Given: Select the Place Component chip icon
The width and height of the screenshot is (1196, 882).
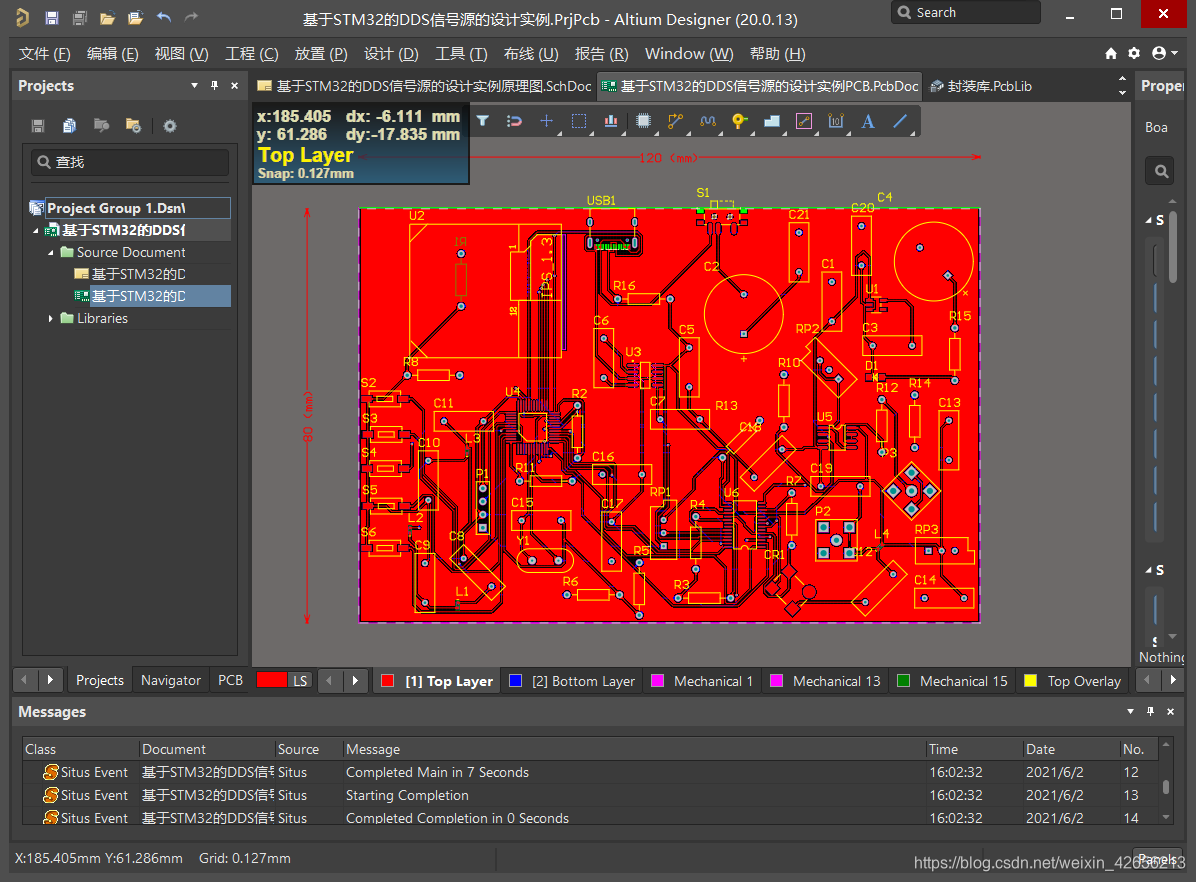Looking at the screenshot, I should [x=643, y=121].
